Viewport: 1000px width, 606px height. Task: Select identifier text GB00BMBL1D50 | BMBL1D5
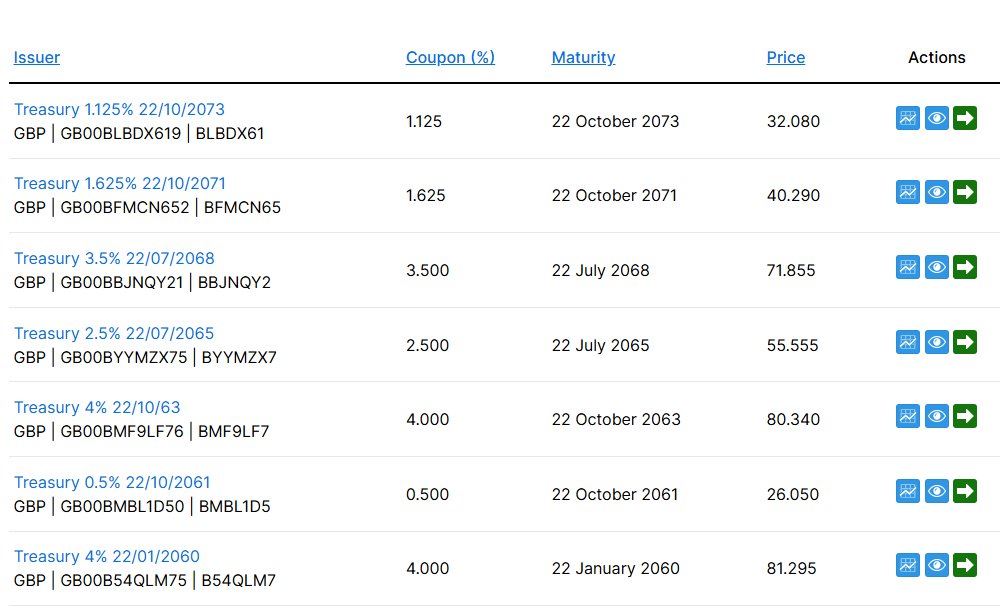point(165,506)
